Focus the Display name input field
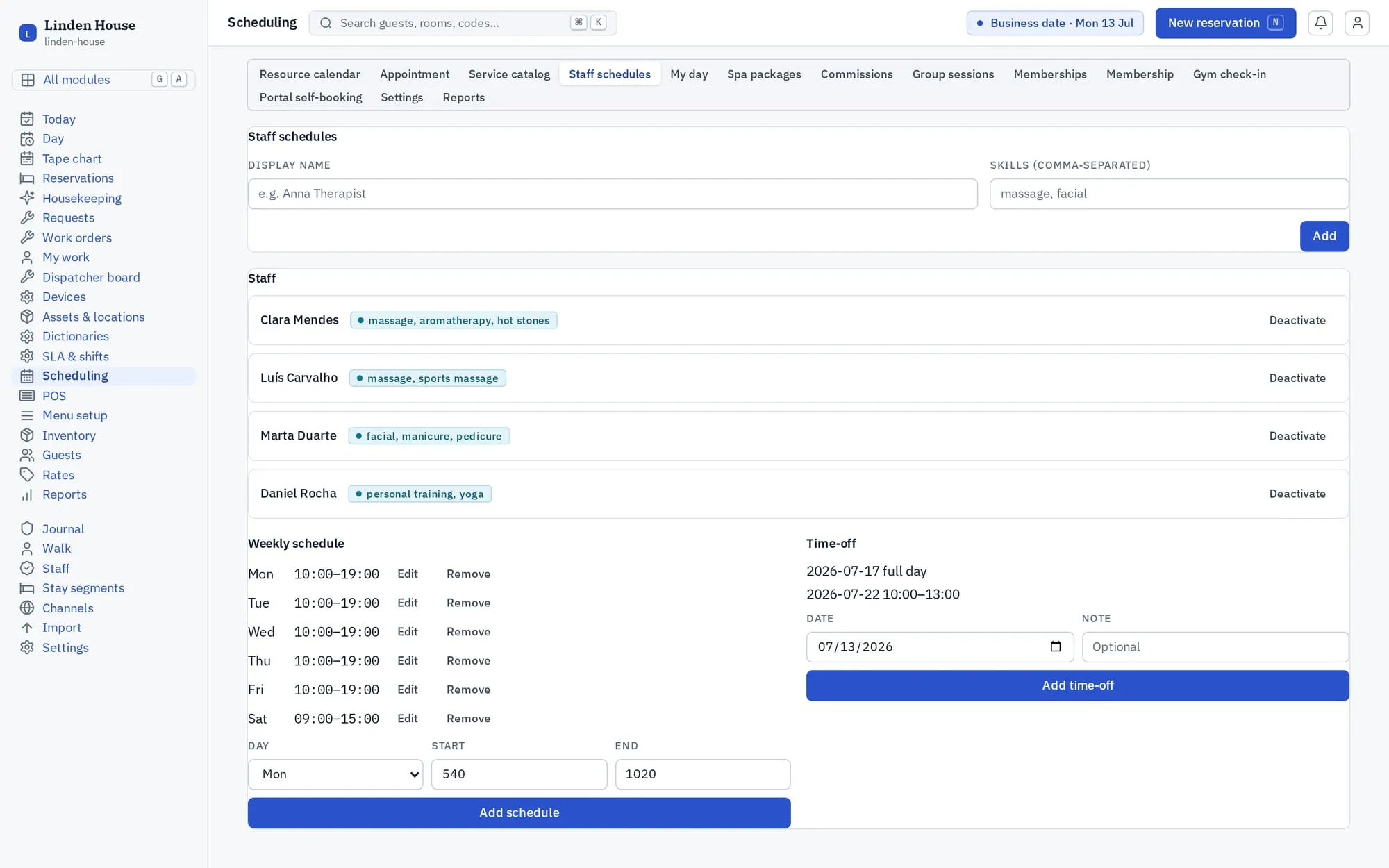This screenshot has height=868, width=1389. click(x=613, y=194)
